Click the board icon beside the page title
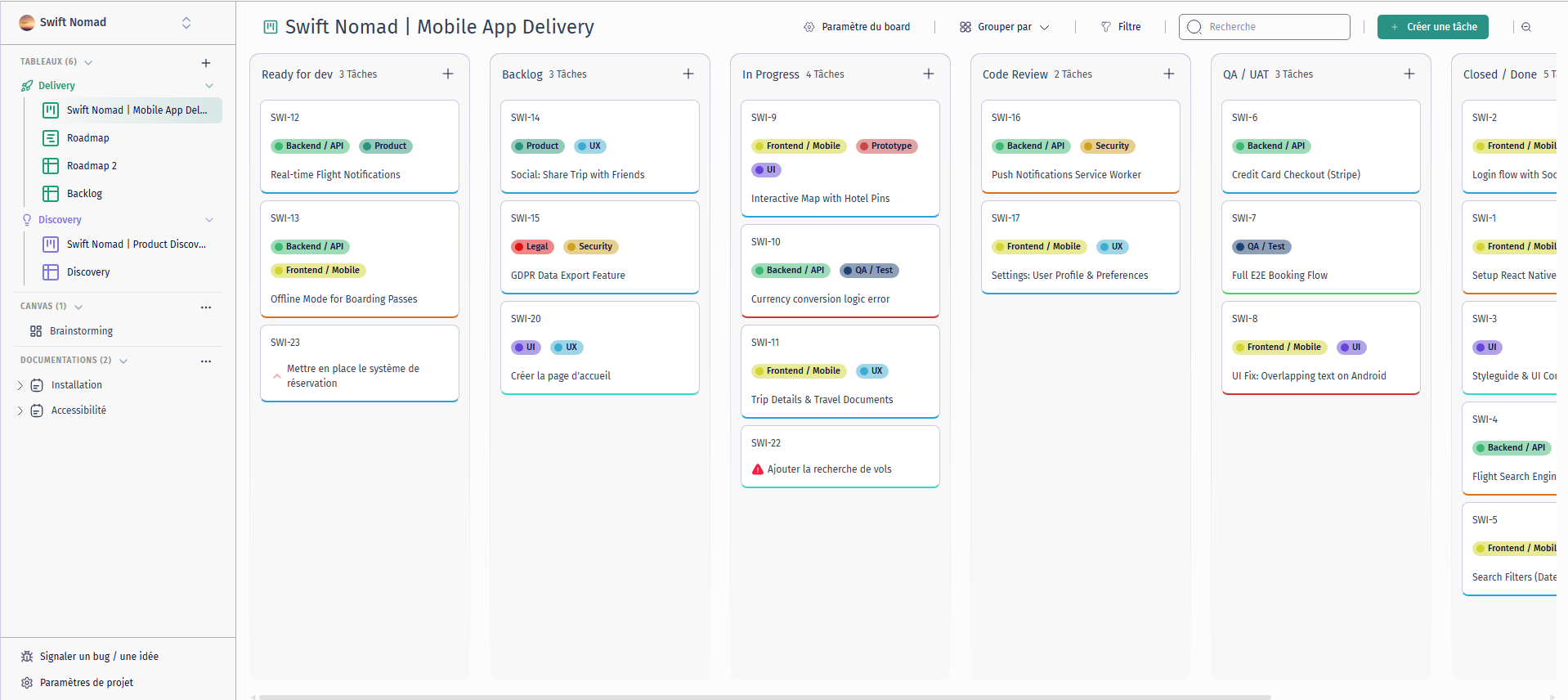Screen dimensions: 1568x700 pos(271,27)
